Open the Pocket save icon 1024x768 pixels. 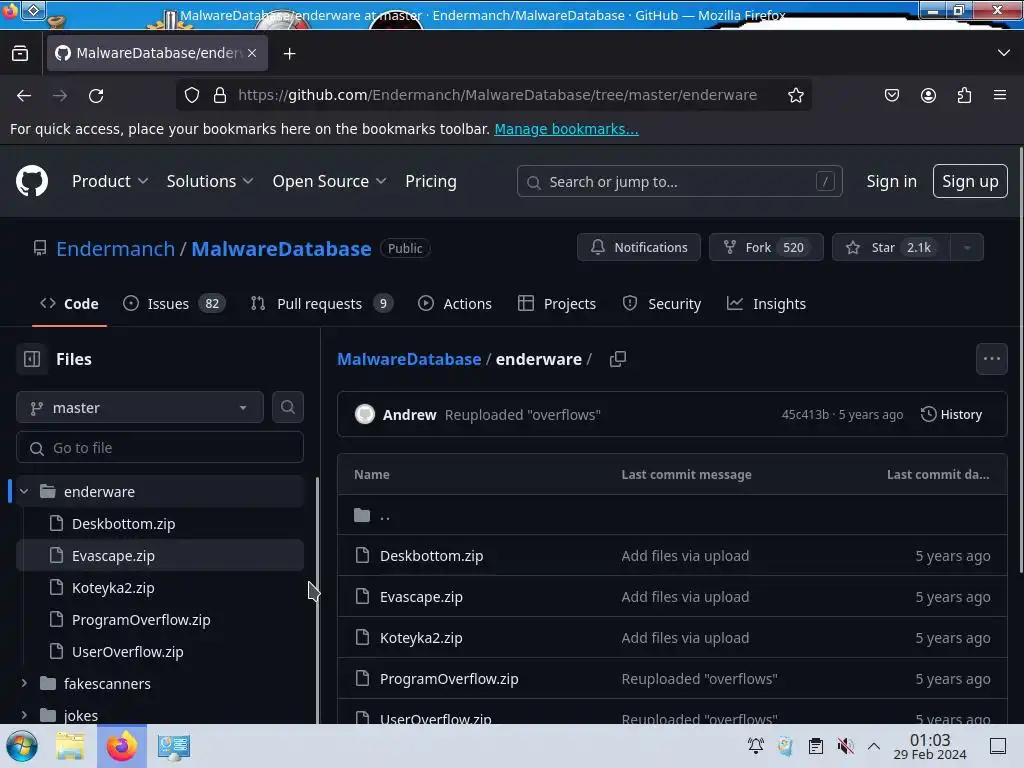[891, 95]
